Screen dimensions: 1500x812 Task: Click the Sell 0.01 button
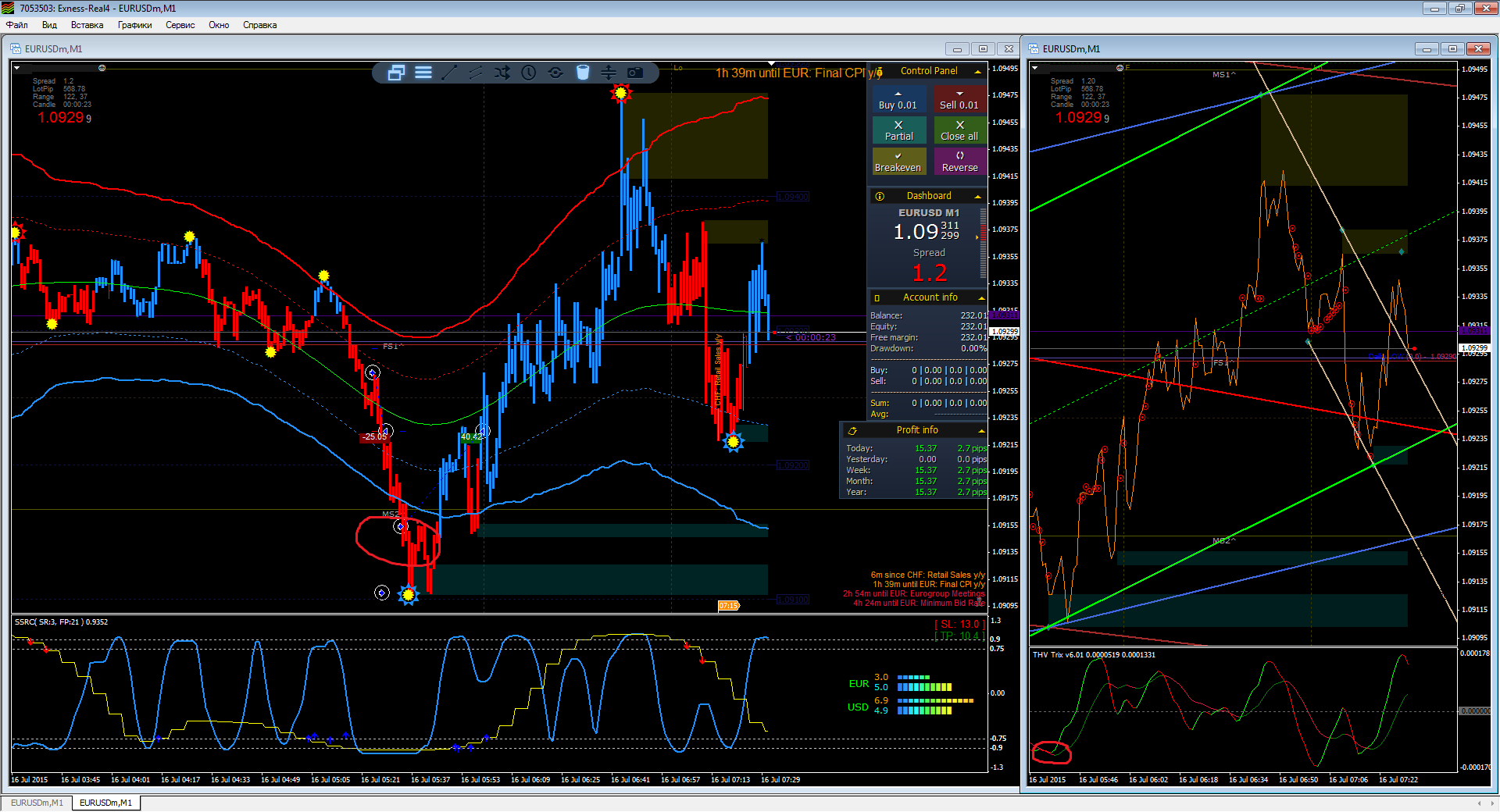pyautogui.click(x=959, y=99)
